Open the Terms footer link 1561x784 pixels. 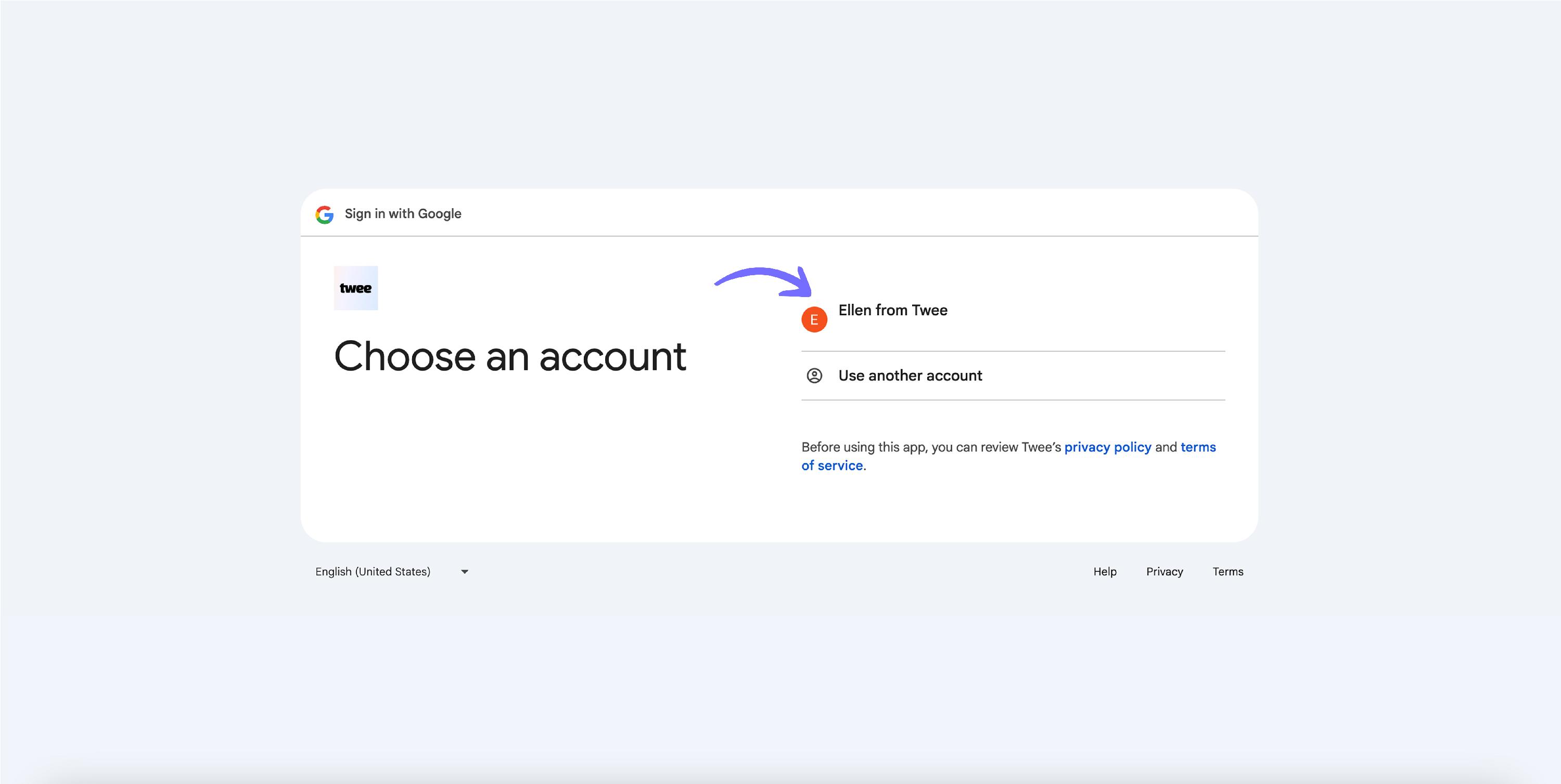point(1227,571)
